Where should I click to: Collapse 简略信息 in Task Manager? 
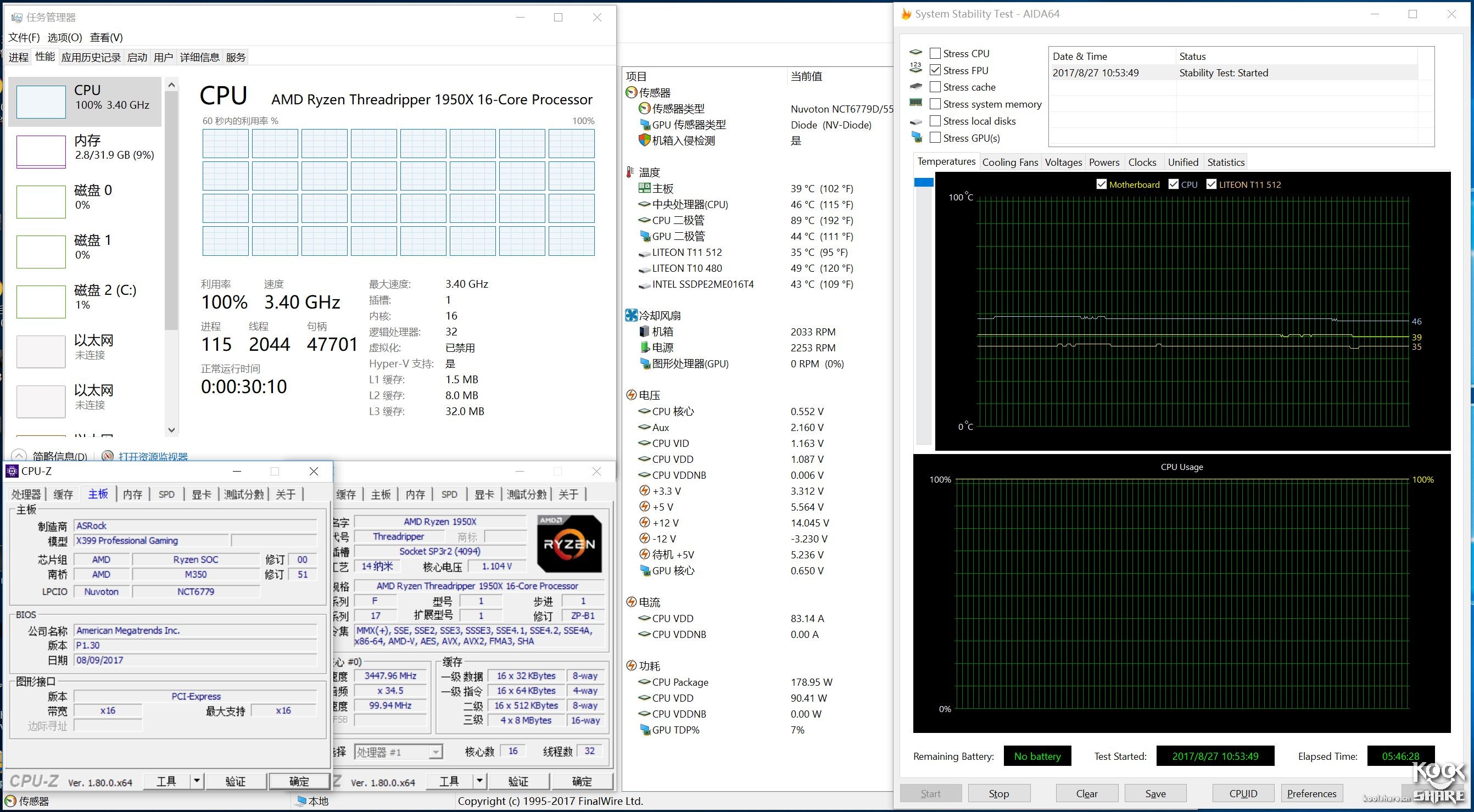(19, 456)
